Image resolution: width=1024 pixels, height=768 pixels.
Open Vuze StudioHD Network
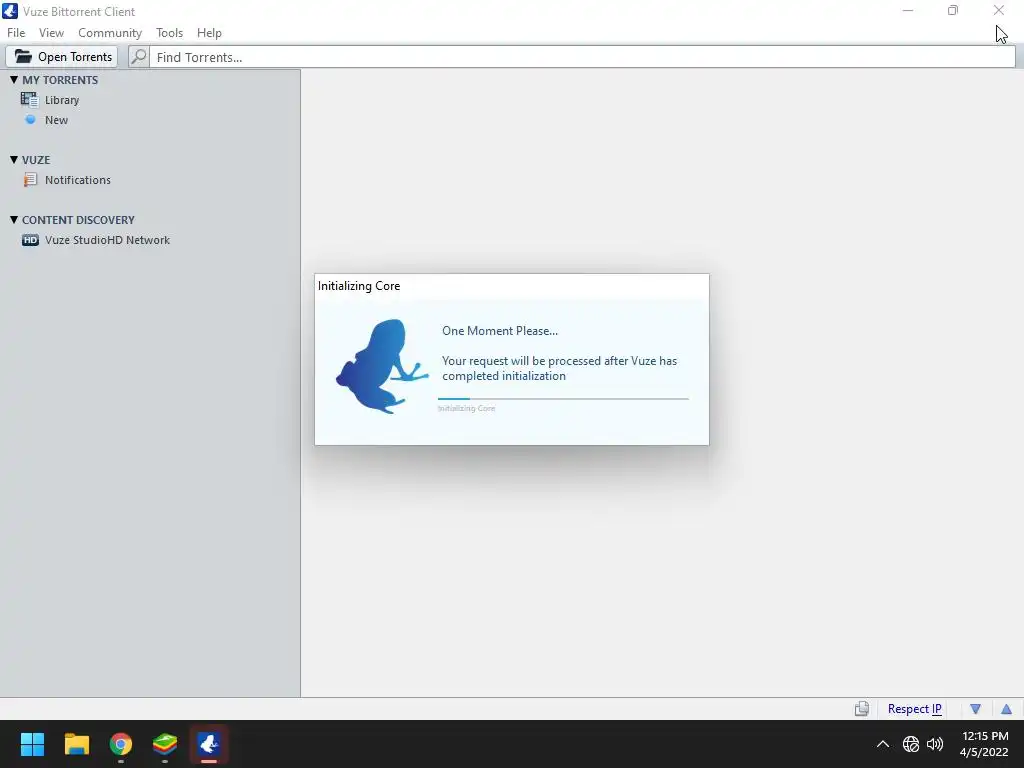click(x=107, y=240)
